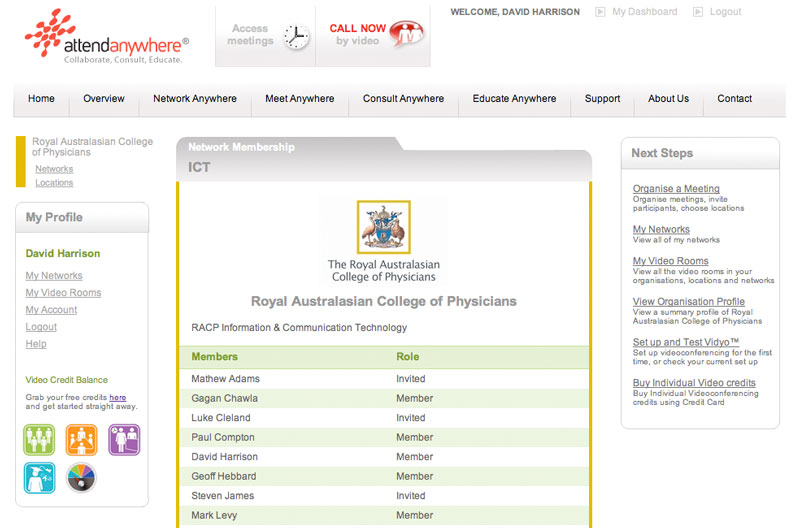This screenshot has height=528, width=800.
Task: Select the Luke Cleland member row
Action: [x=384, y=418]
